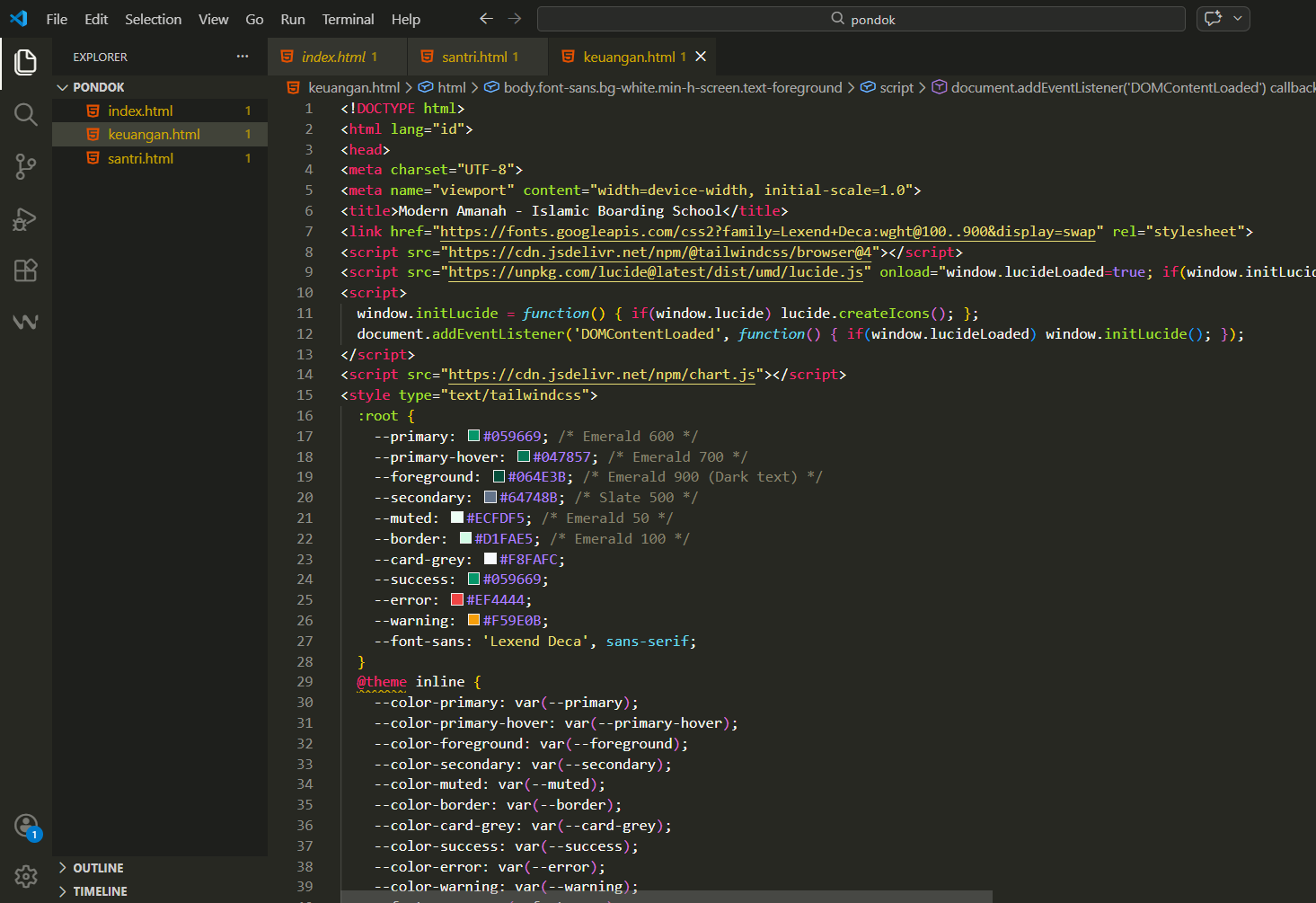Switch to the santri.html tab
Viewport: 1316px width, 903px height.
[x=474, y=57]
